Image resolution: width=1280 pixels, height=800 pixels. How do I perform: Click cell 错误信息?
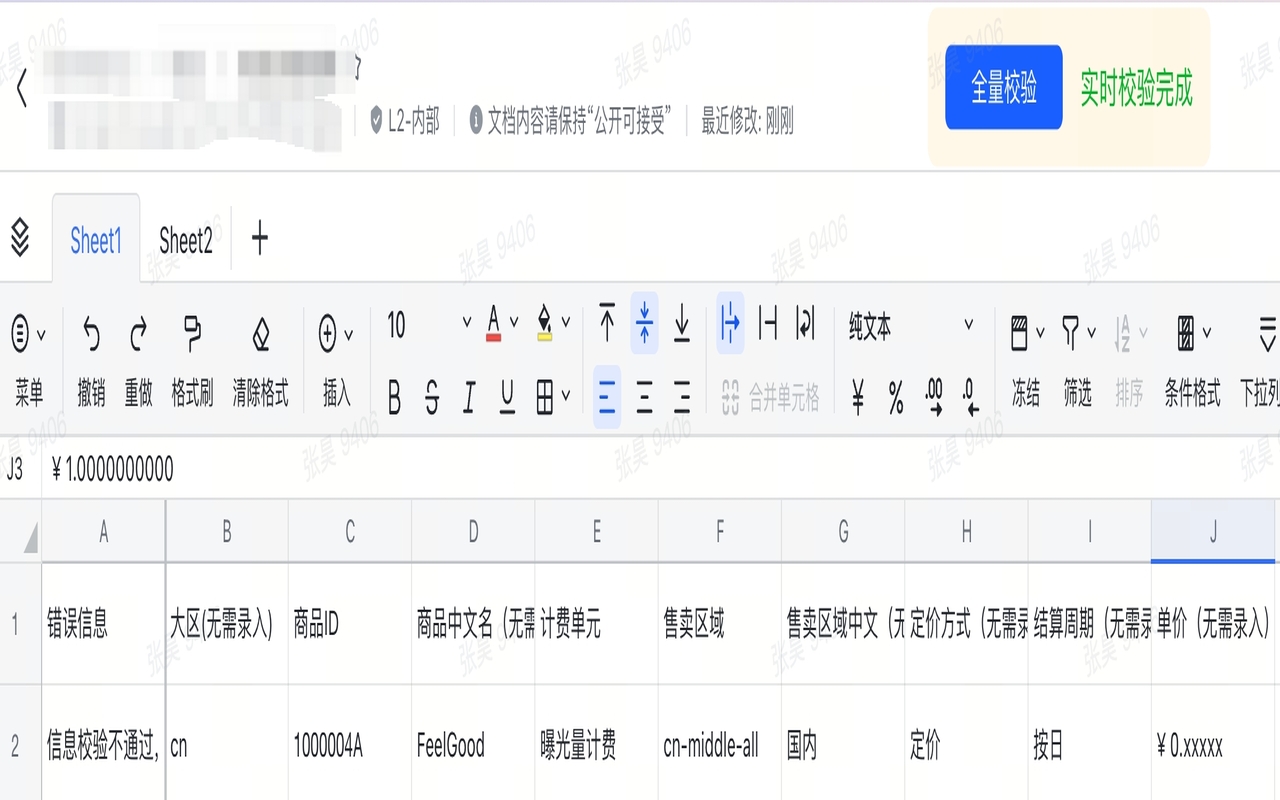pyautogui.click(x=103, y=625)
